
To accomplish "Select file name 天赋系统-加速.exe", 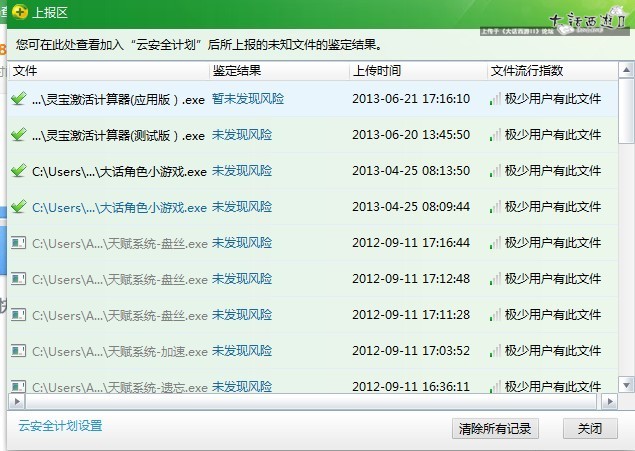I will (x=120, y=351).
